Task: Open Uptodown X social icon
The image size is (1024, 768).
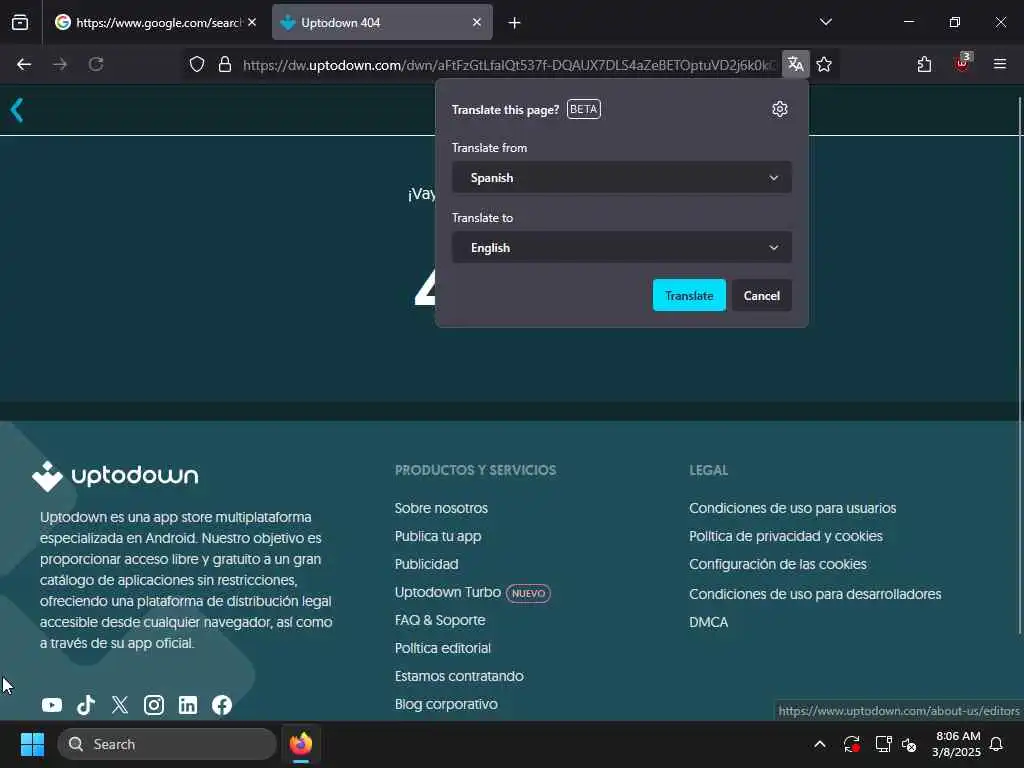Action: [x=120, y=705]
